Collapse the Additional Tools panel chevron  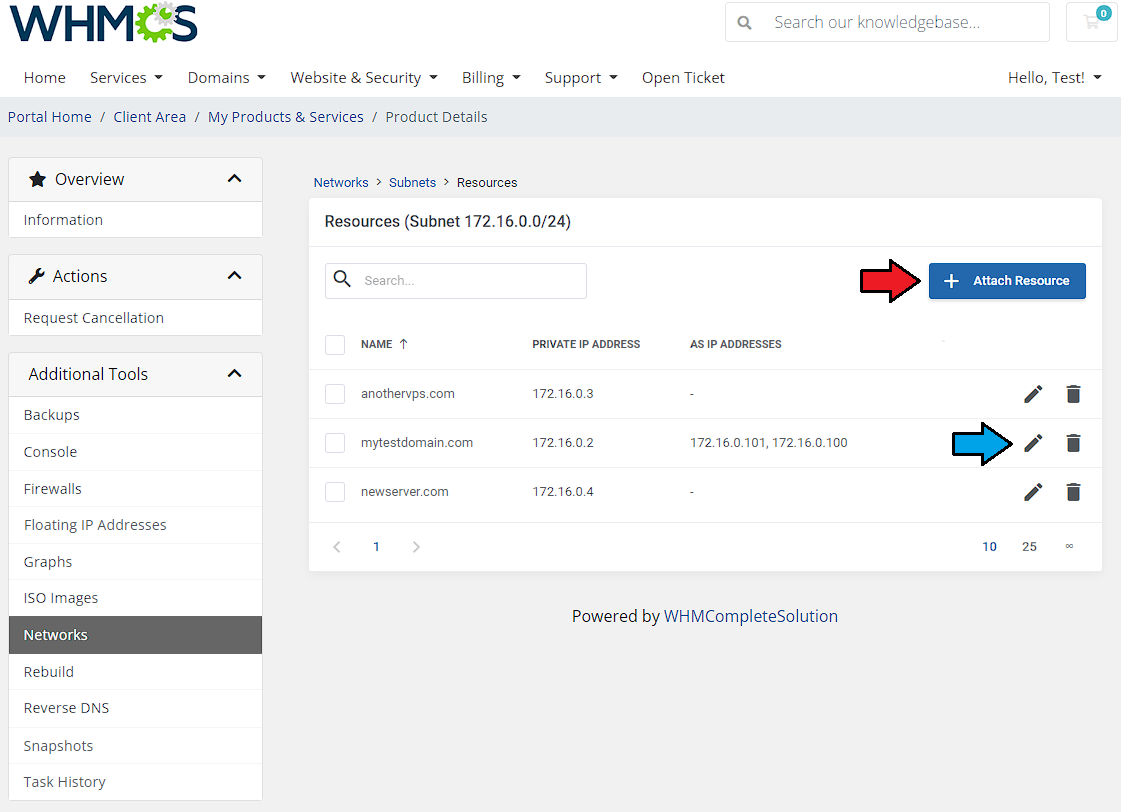(x=234, y=374)
